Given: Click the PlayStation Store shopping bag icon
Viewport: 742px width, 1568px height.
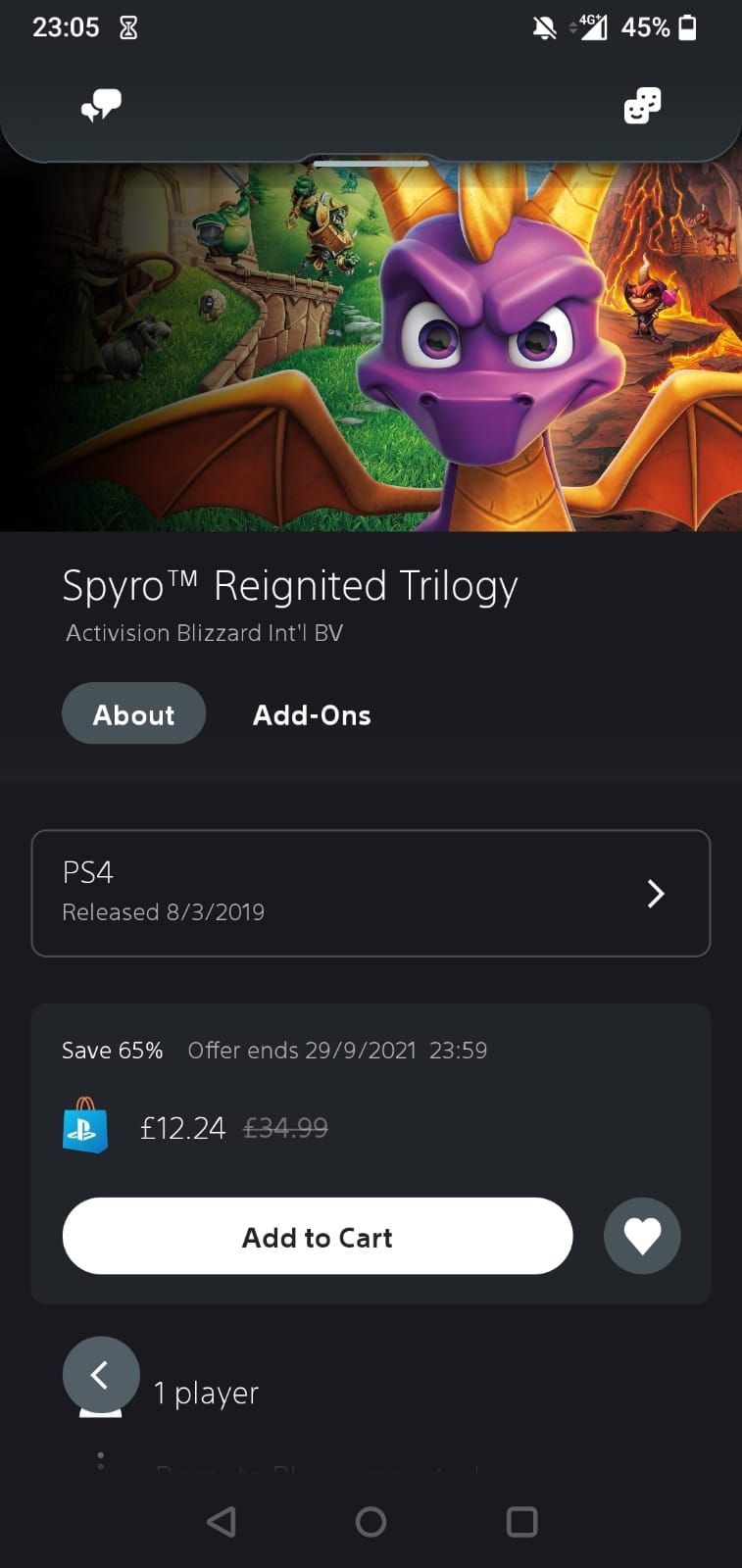Looking at the screenshot, I should 85,1128.
